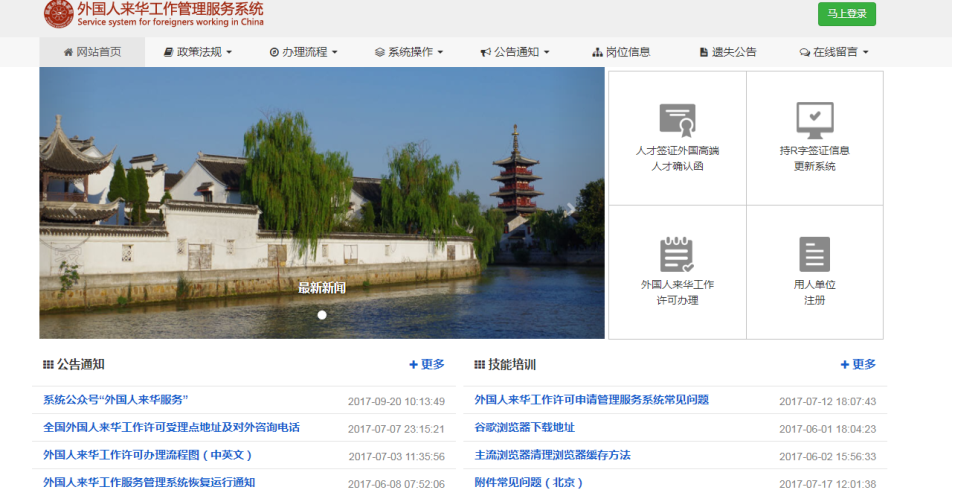Click the certificate icon for 人才签证外国高端人才确认函
The width and height of the screenshot is (953, 490).
pyautogui.click(x=677, y=120)
